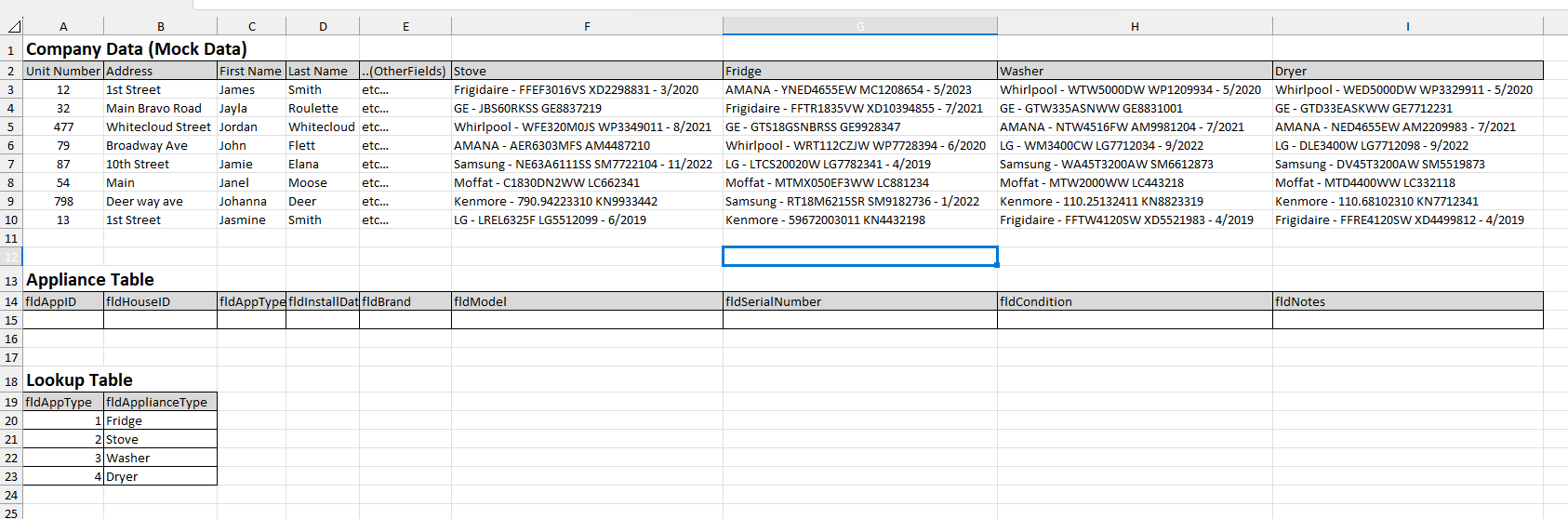The image size is (1568, 519).
Task: Select the Broadway Ave cell
Action: [x=160, y=145]
